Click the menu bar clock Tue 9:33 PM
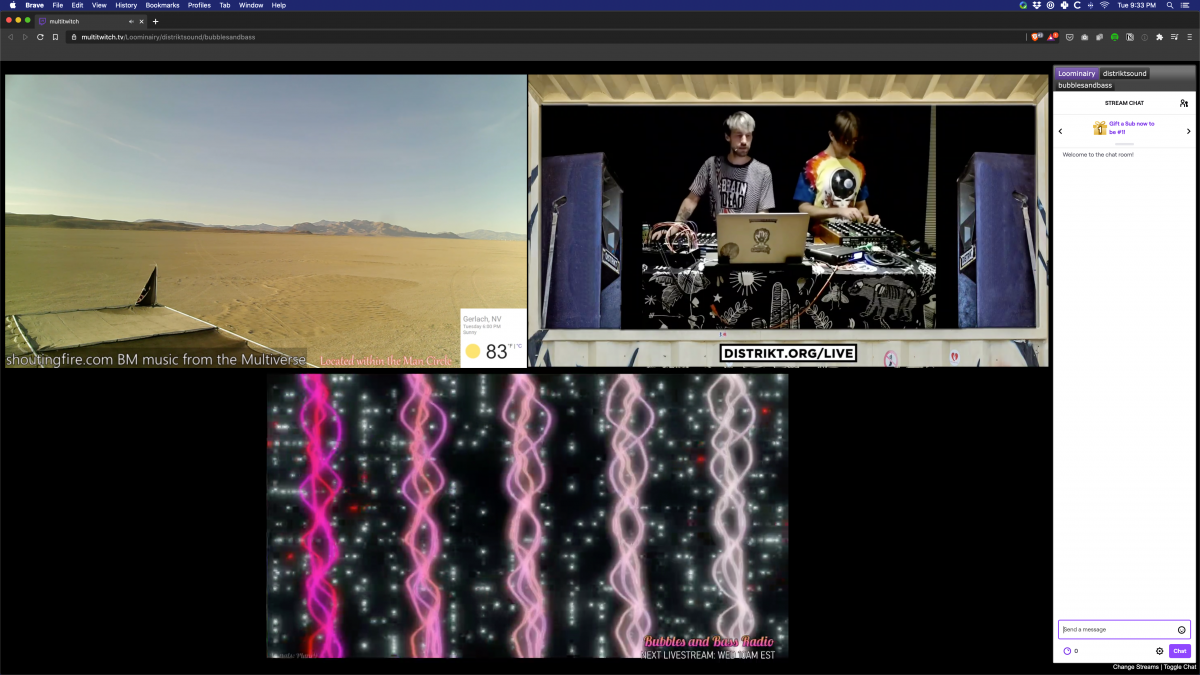The width and height of the screenshot is (1200, 675). point(1136,5)
